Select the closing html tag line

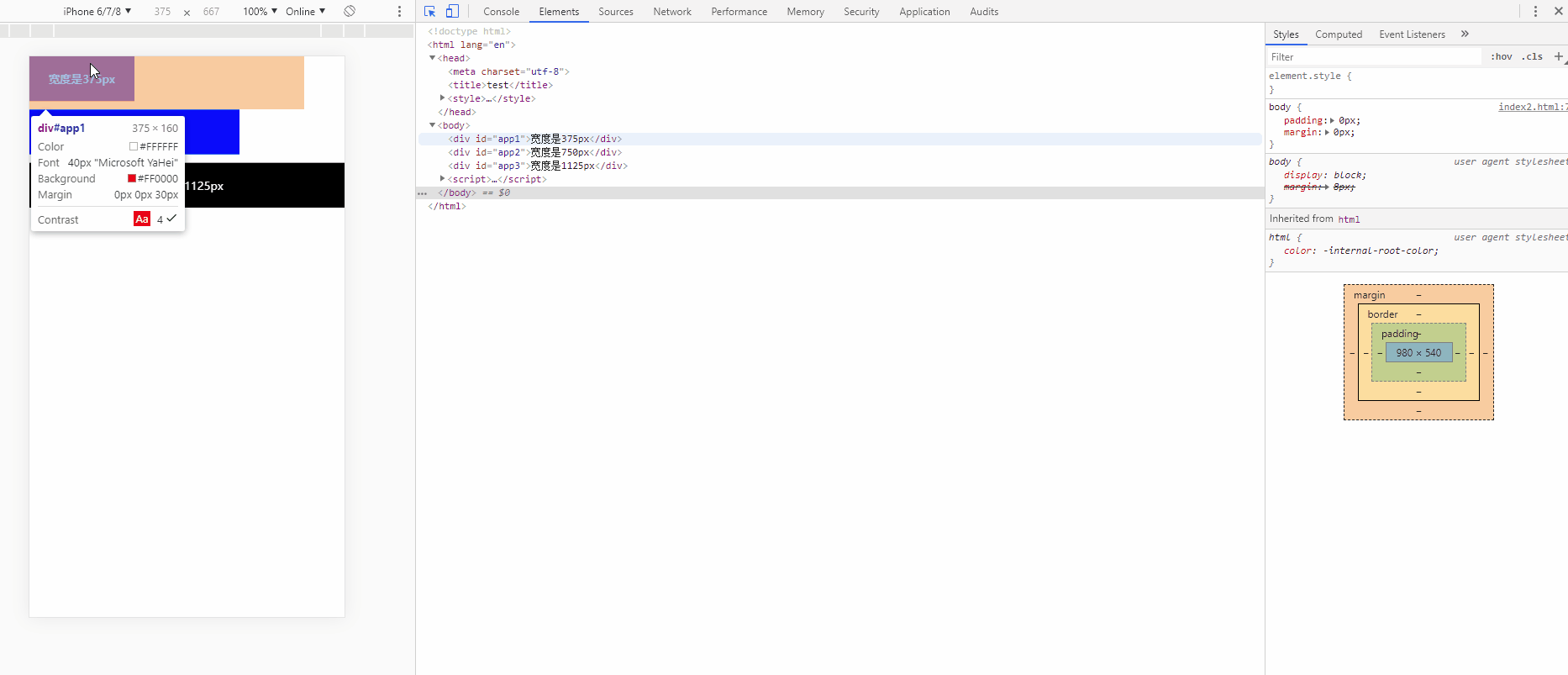click(446, 206)
